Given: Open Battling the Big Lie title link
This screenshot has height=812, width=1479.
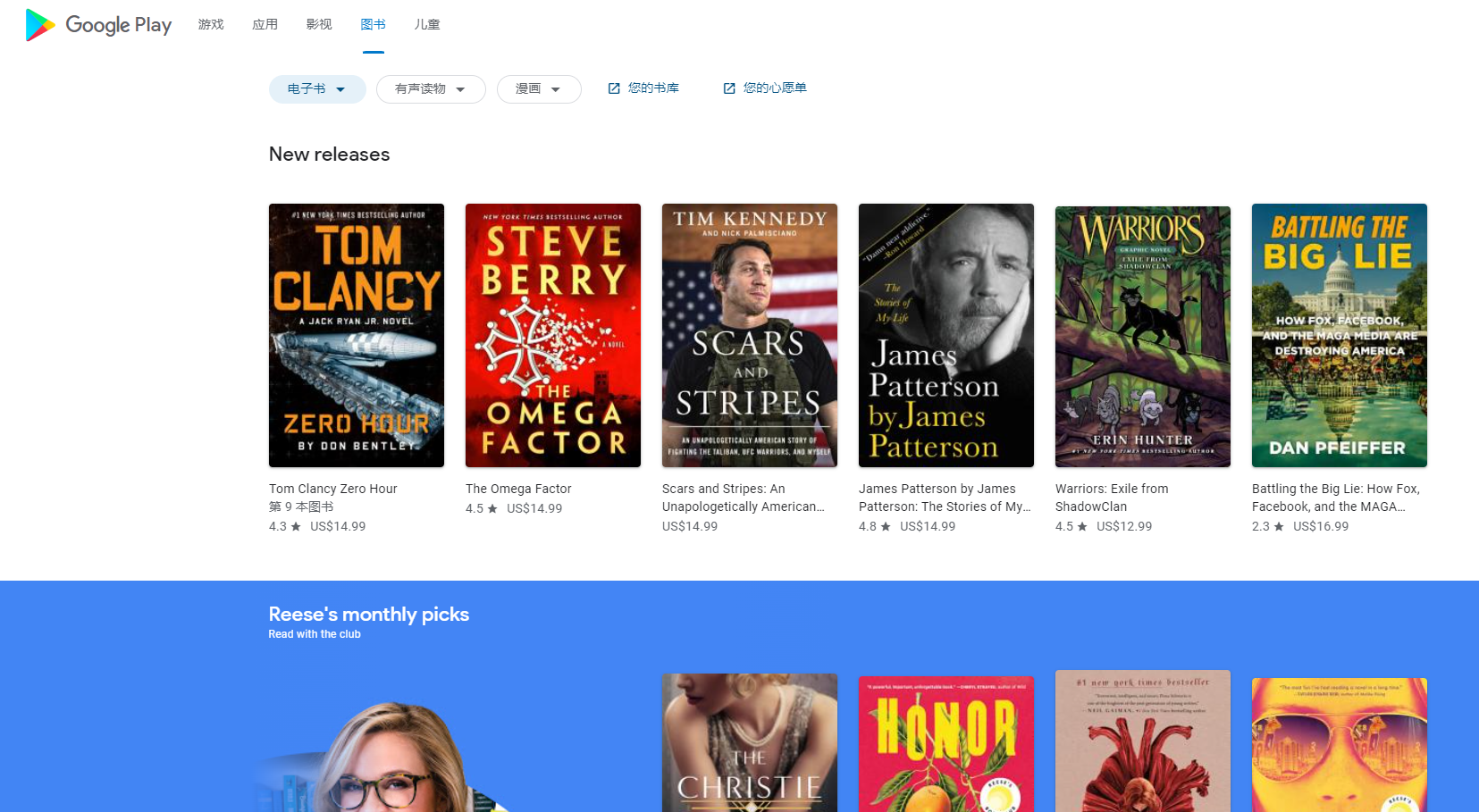Looking at the screenshot, I should pos(1336,498).
